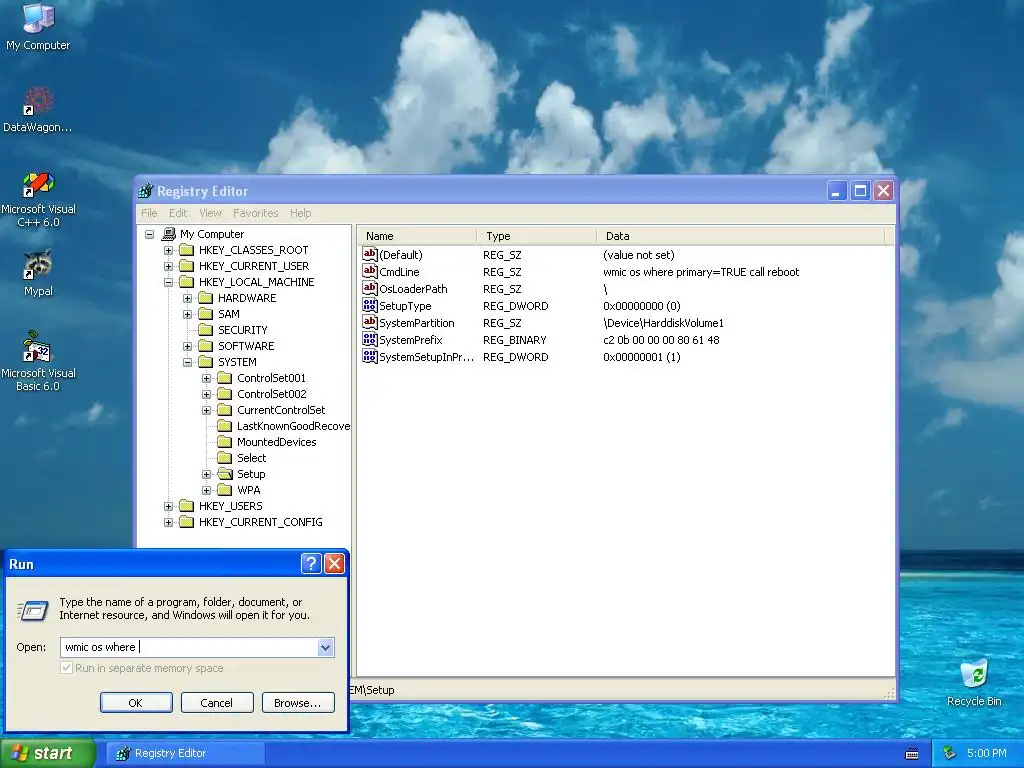Open the File menu in Registry Editor

pyautogui.click(x=149, y=213)
